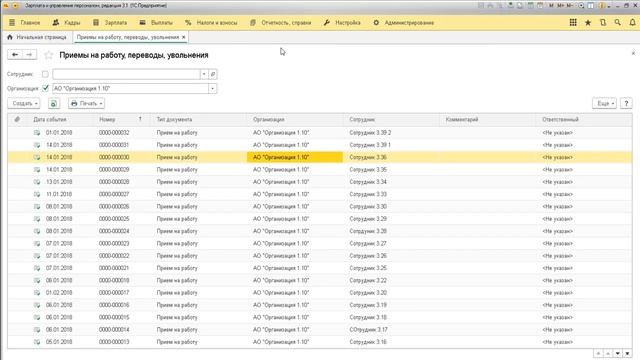Open Выплаты menu section
This screenshot has width=640, height=360.
tap(156, 23)
